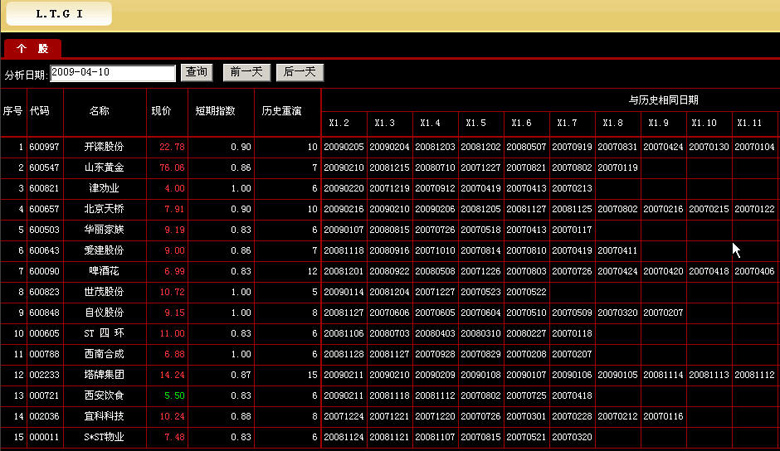Select the 个股 tab

pos(32,48)
